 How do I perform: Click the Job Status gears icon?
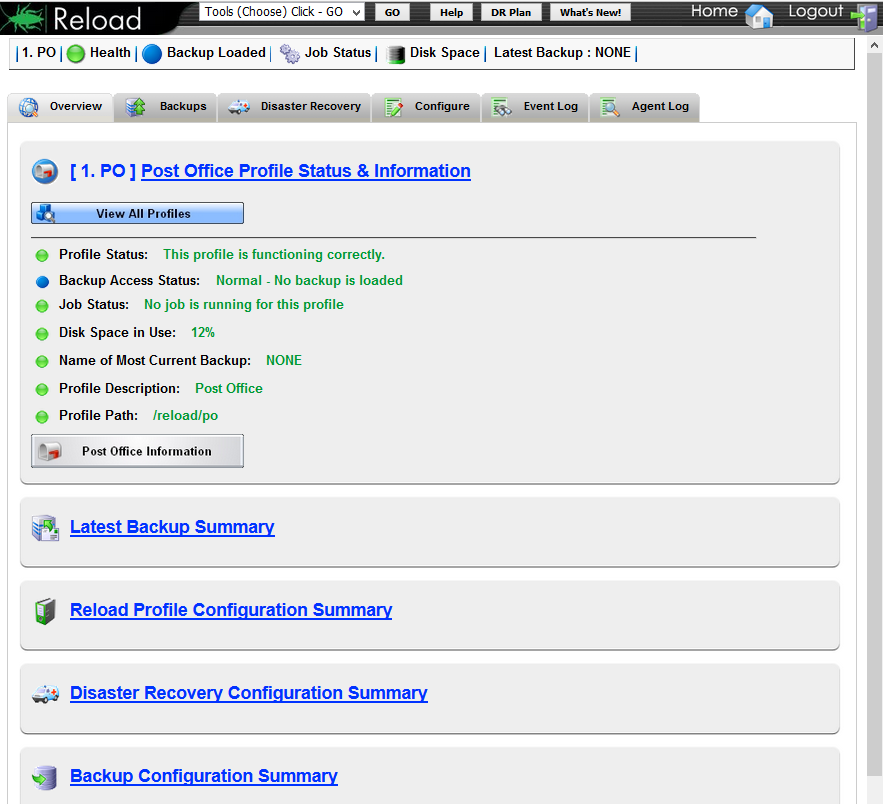point(289,53)
